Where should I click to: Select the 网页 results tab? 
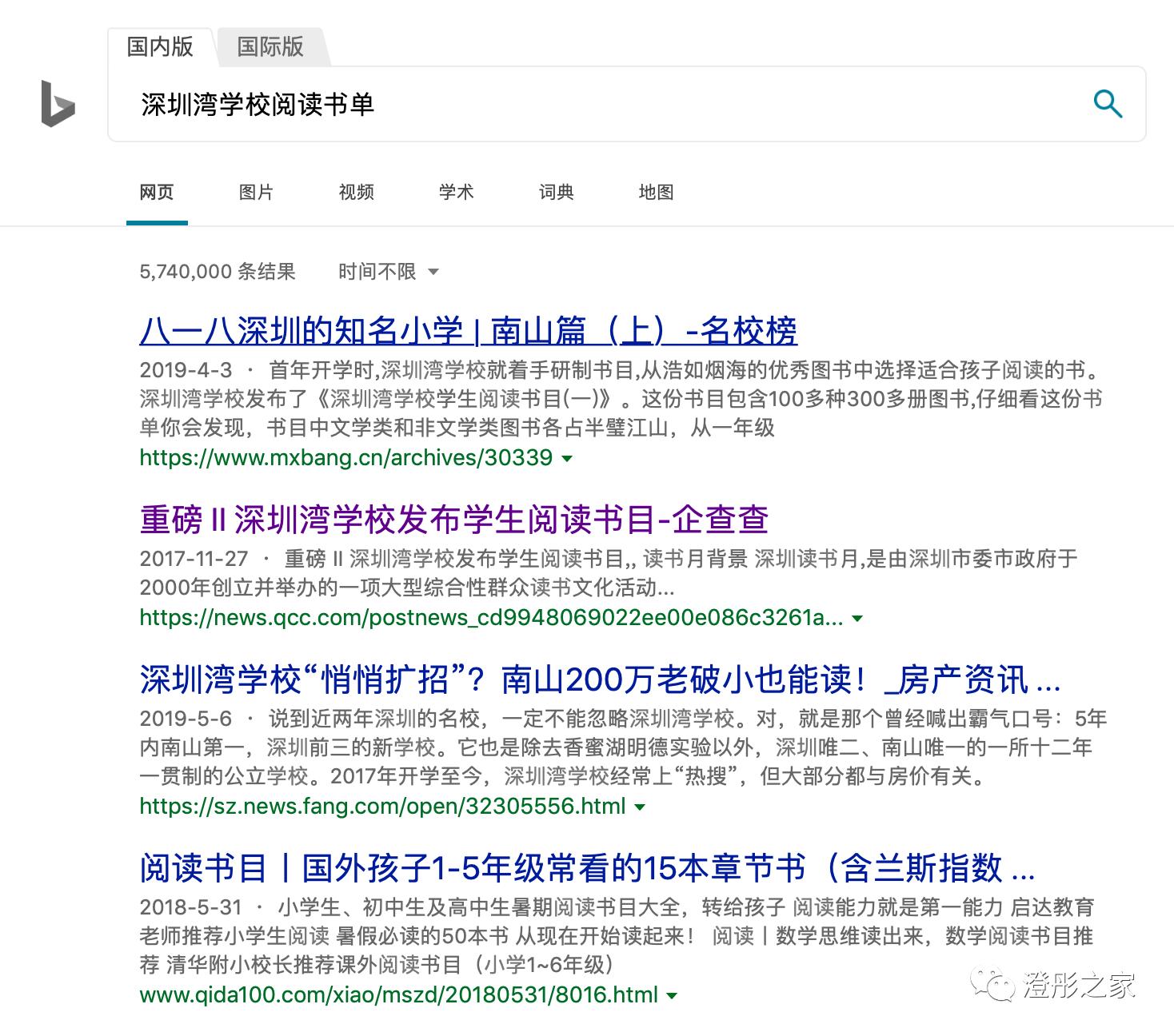[x=157, y=192]
